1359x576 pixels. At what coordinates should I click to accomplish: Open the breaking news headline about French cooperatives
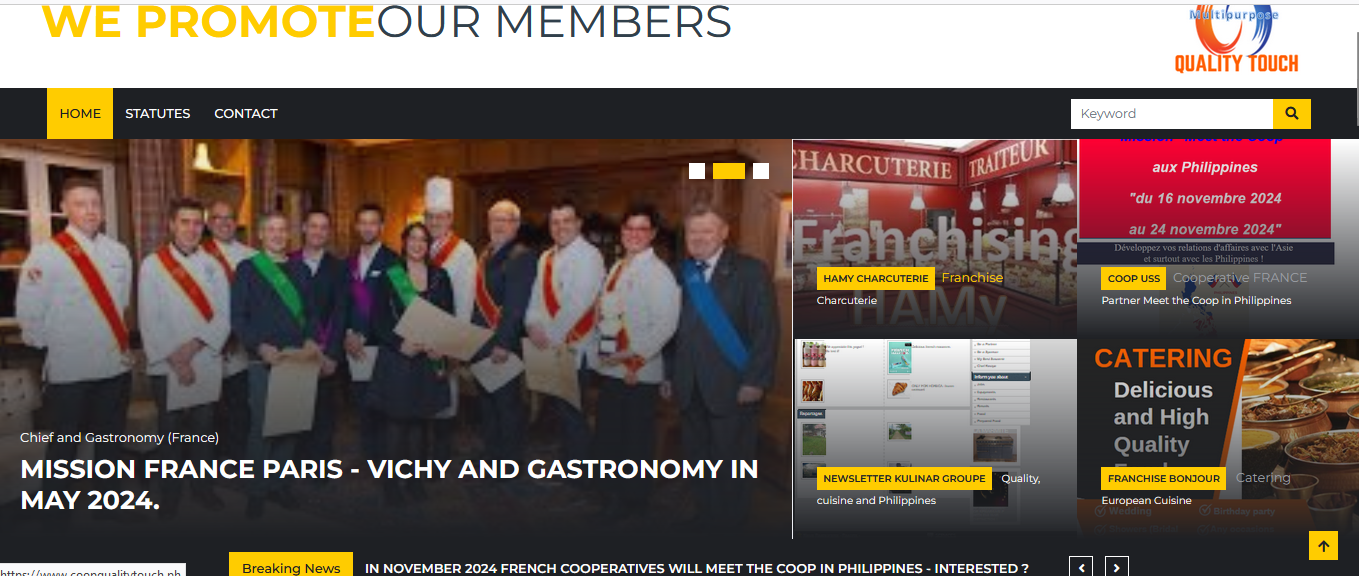pyautogui.click(x=697, y=568)
